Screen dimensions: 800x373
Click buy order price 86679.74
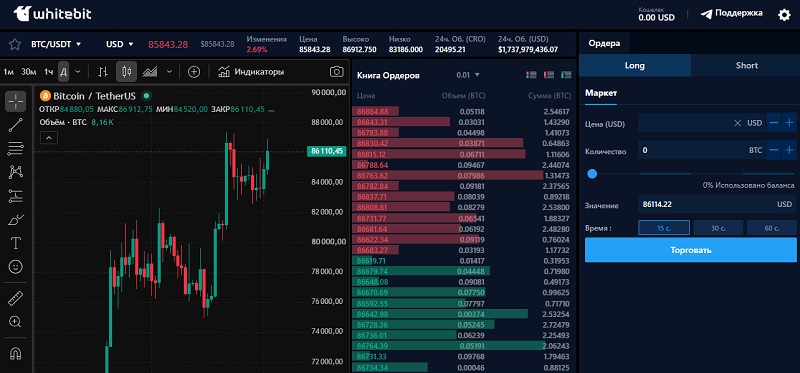click(x=372, y=271)
